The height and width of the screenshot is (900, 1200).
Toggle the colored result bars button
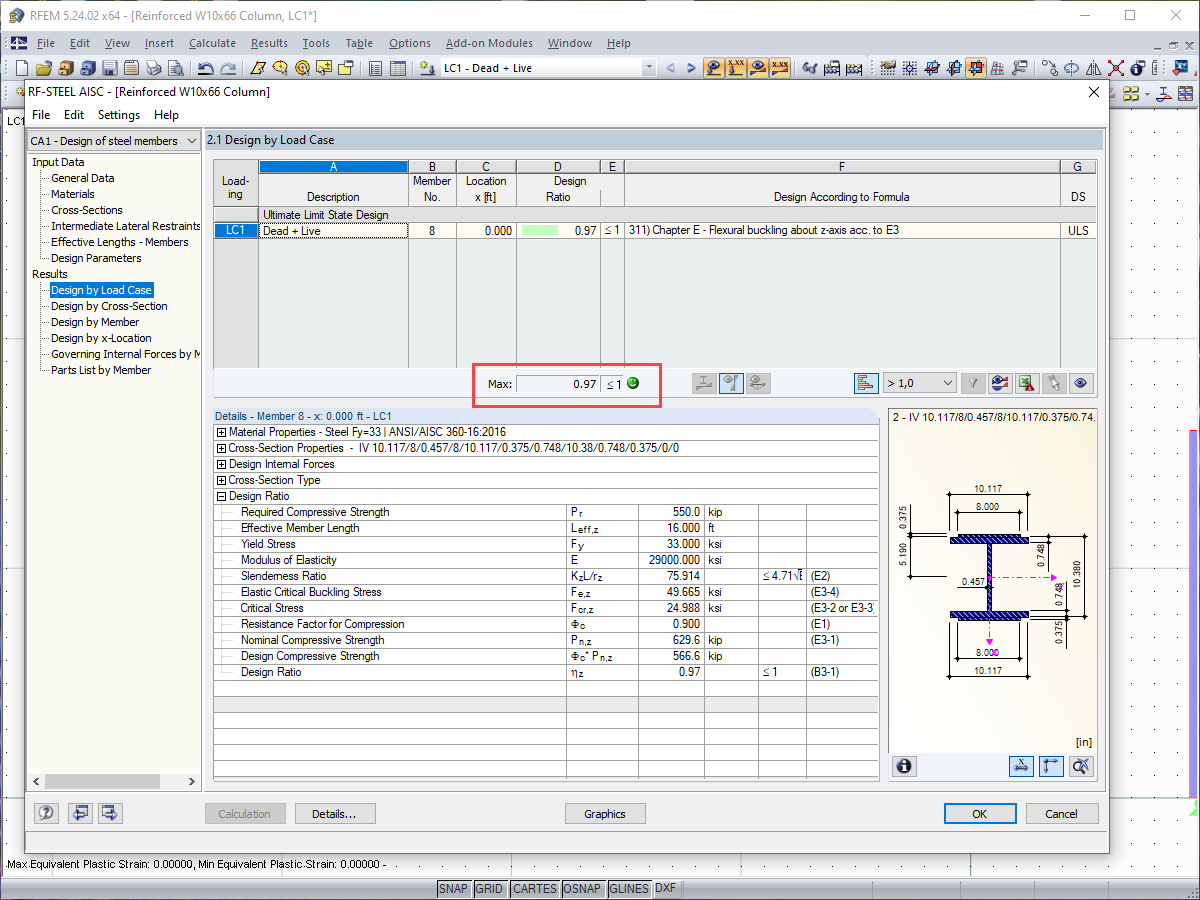click(866, 383)
